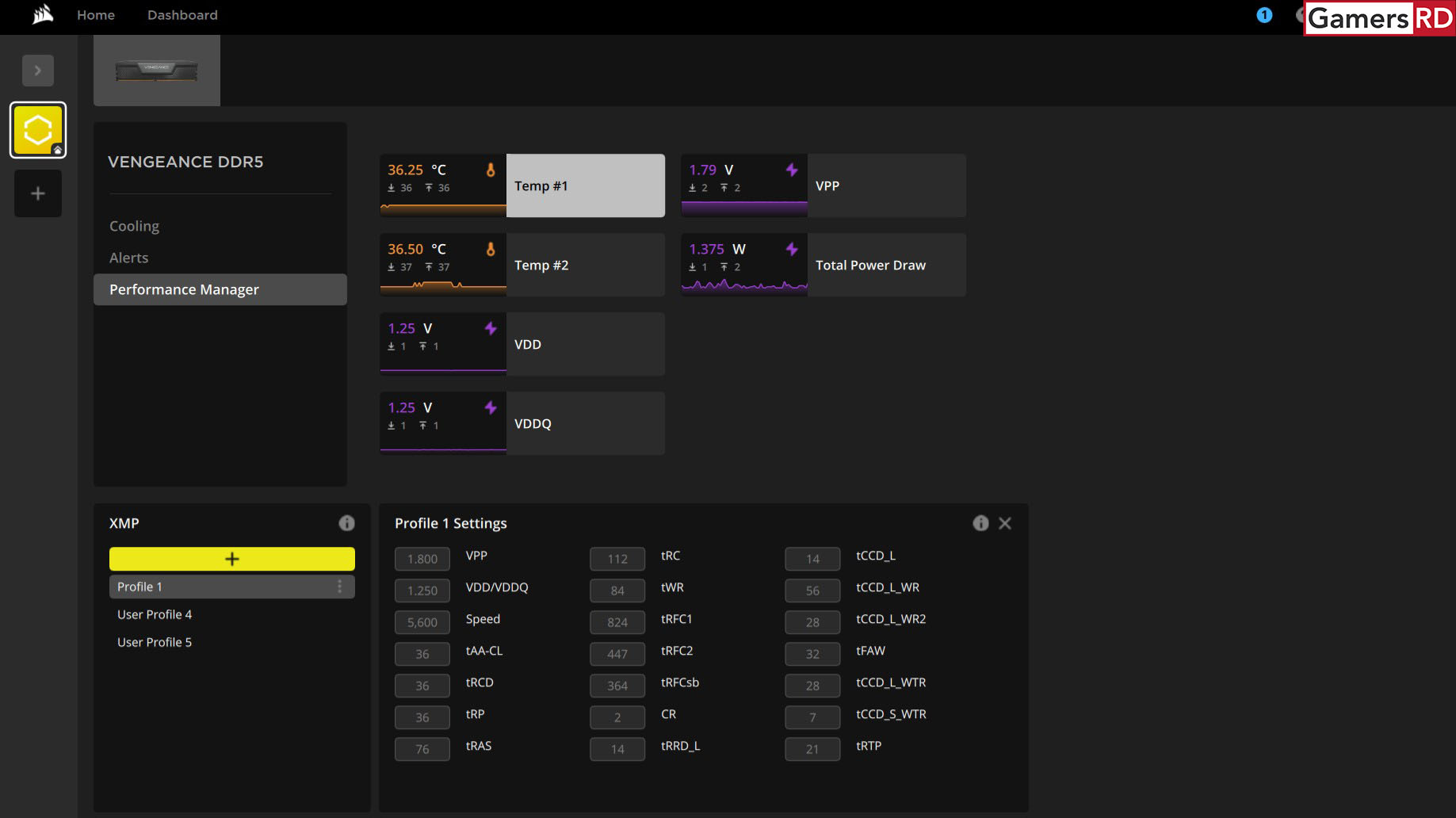Open the Alerts section
1456x818 pixels.
[x=128, y=258]
